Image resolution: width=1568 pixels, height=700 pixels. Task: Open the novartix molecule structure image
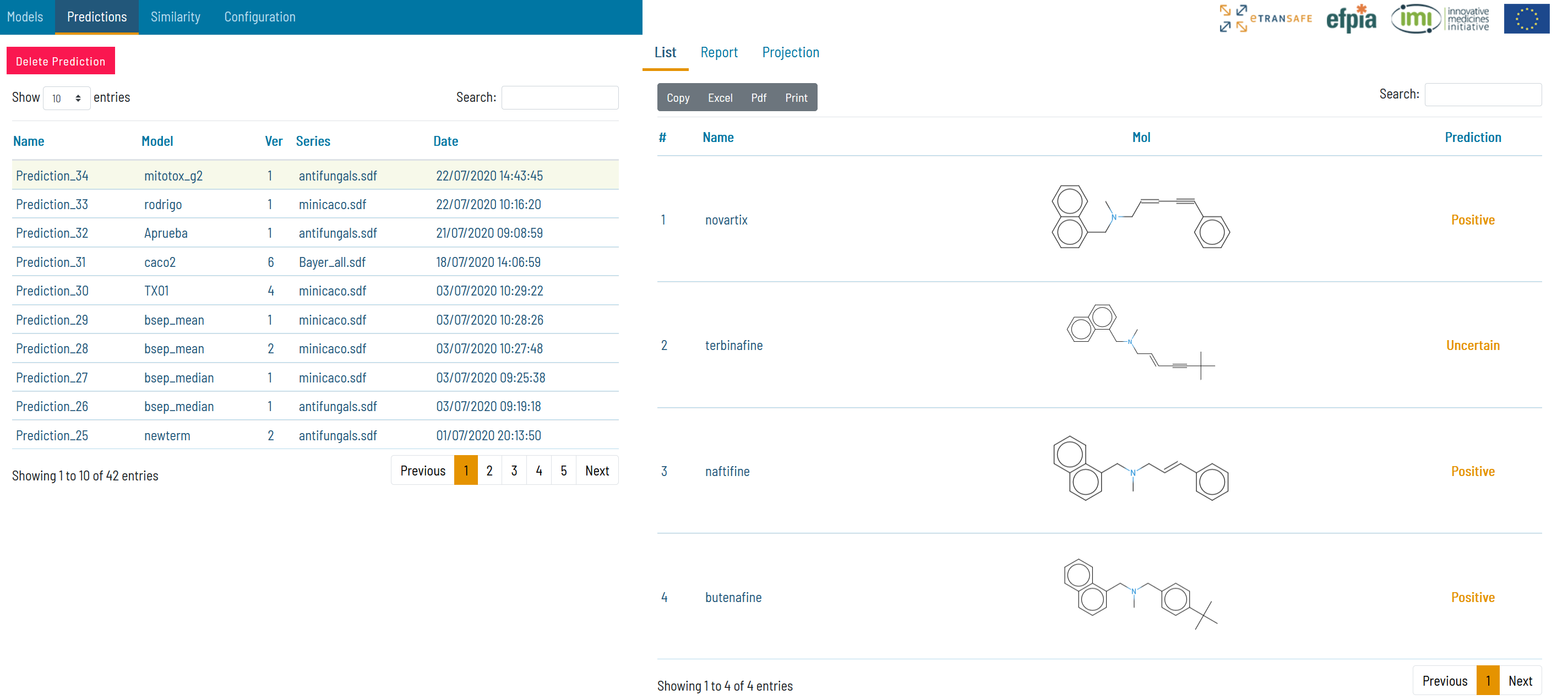(1141, 217)
